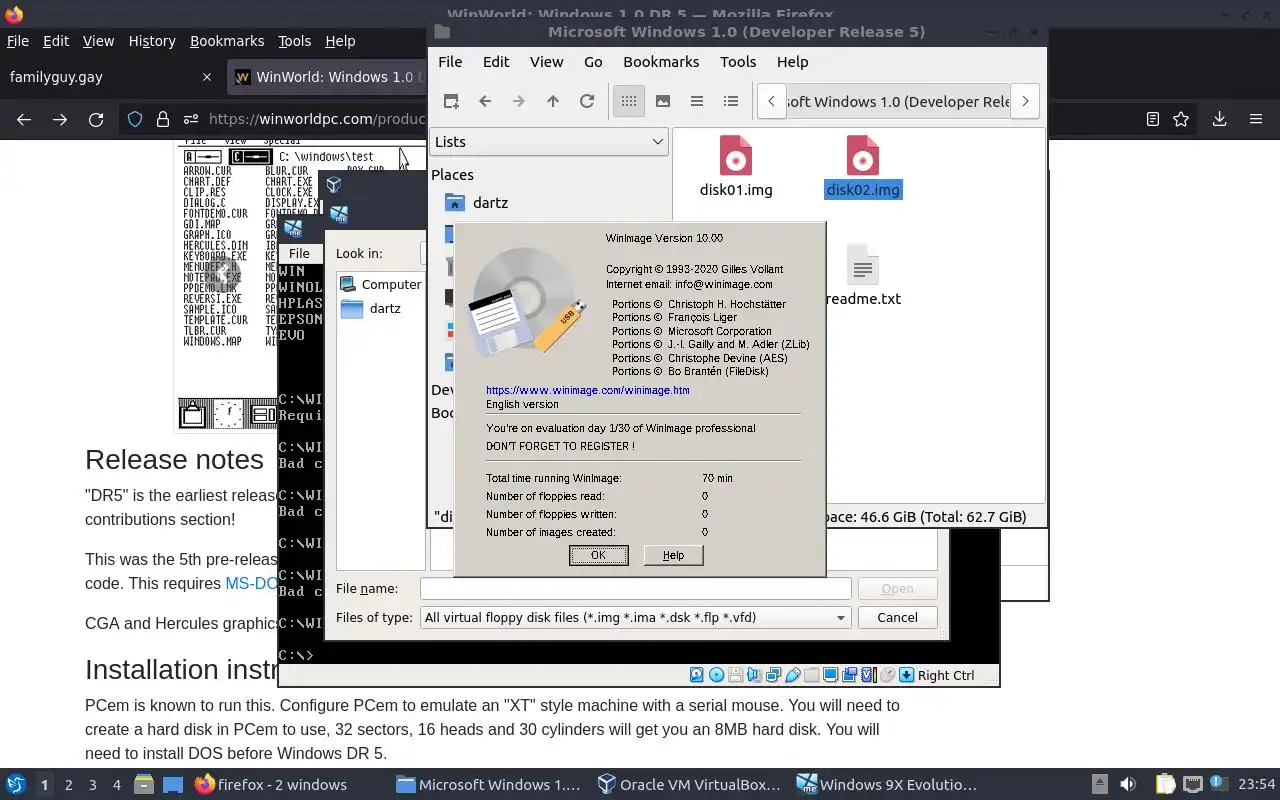The height and width of the screenshot is (800, 1280).
Task: Open File menu in Windows 9X window
Action: pos(299,253)
